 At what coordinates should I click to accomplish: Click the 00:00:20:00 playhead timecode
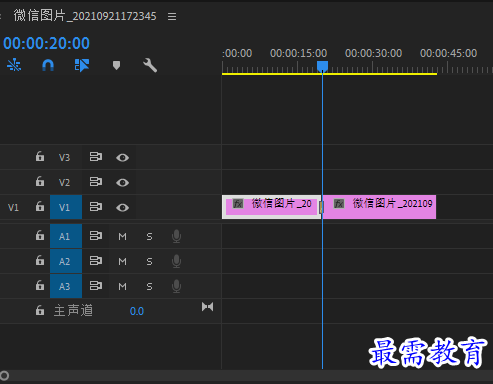coord(46,43)
